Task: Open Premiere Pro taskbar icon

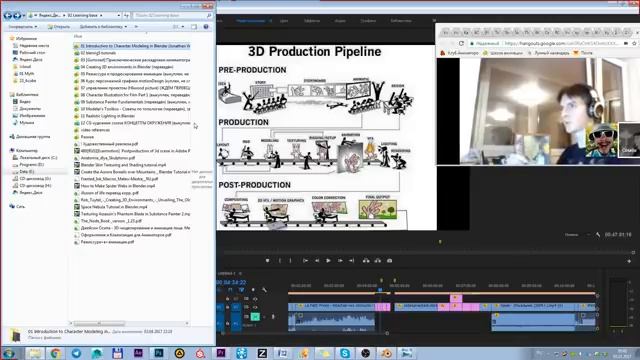Action: coord(221,353)
